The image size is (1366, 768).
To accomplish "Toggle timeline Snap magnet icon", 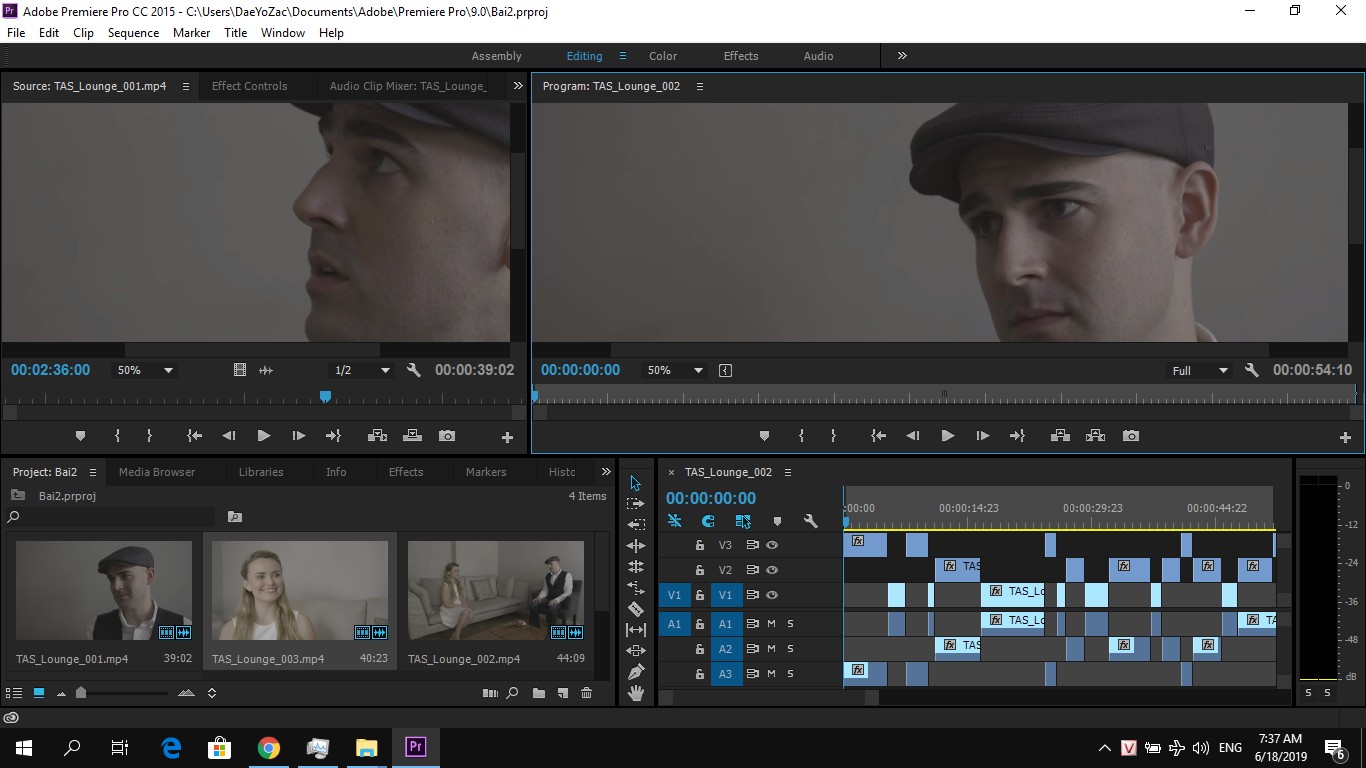I will [708, 521].
